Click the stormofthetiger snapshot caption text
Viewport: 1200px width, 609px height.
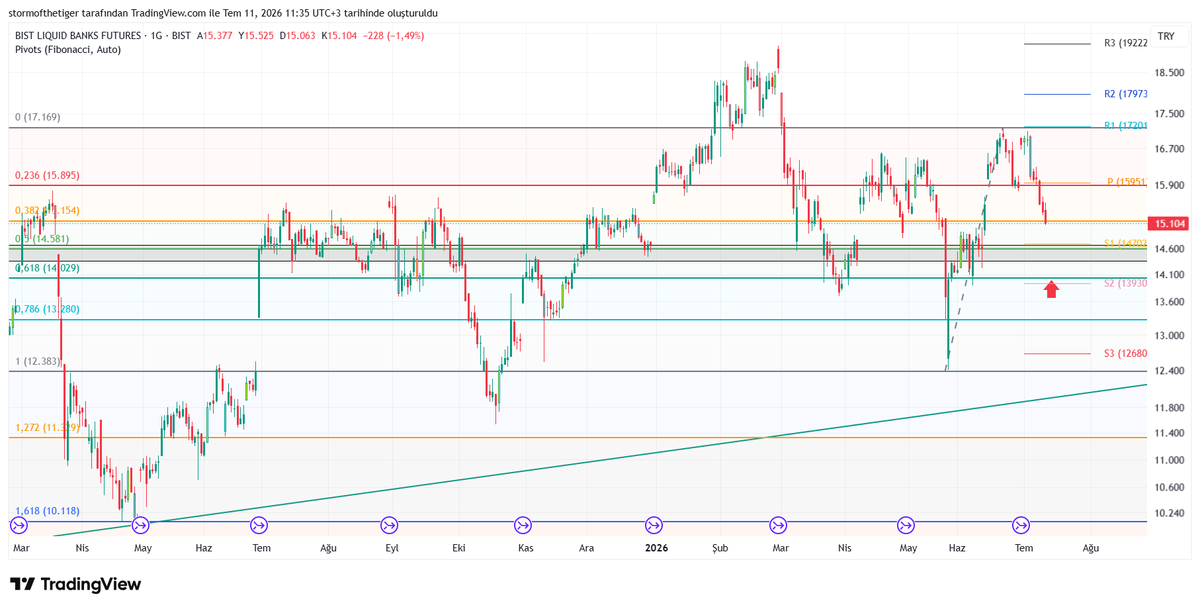(x=224, y=13)
